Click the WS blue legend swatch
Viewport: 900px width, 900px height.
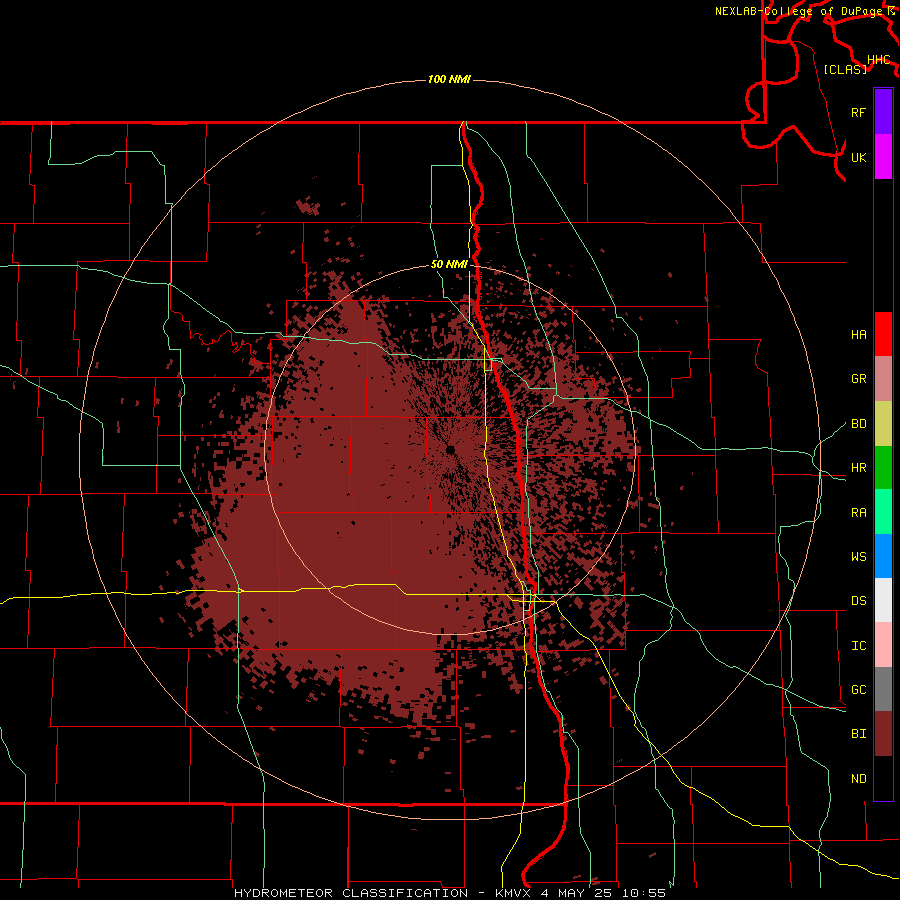point(883,556)
